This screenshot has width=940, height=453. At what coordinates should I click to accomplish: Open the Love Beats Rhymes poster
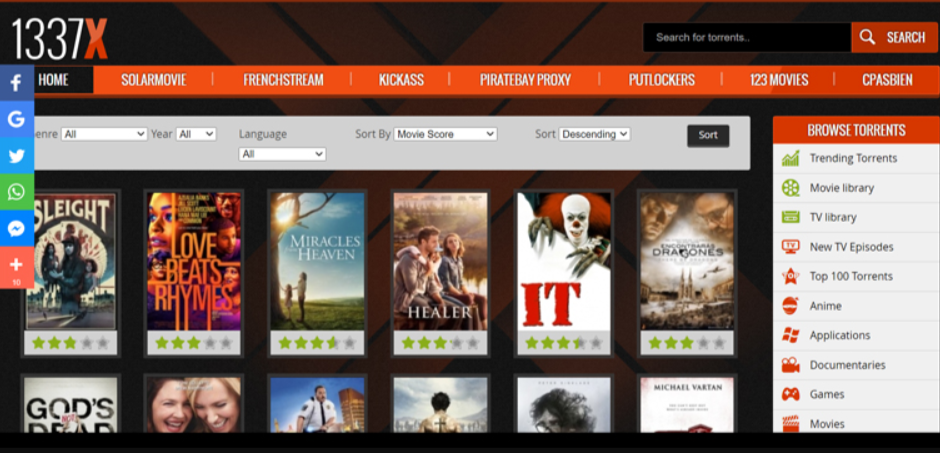click(x=194, y=261)
